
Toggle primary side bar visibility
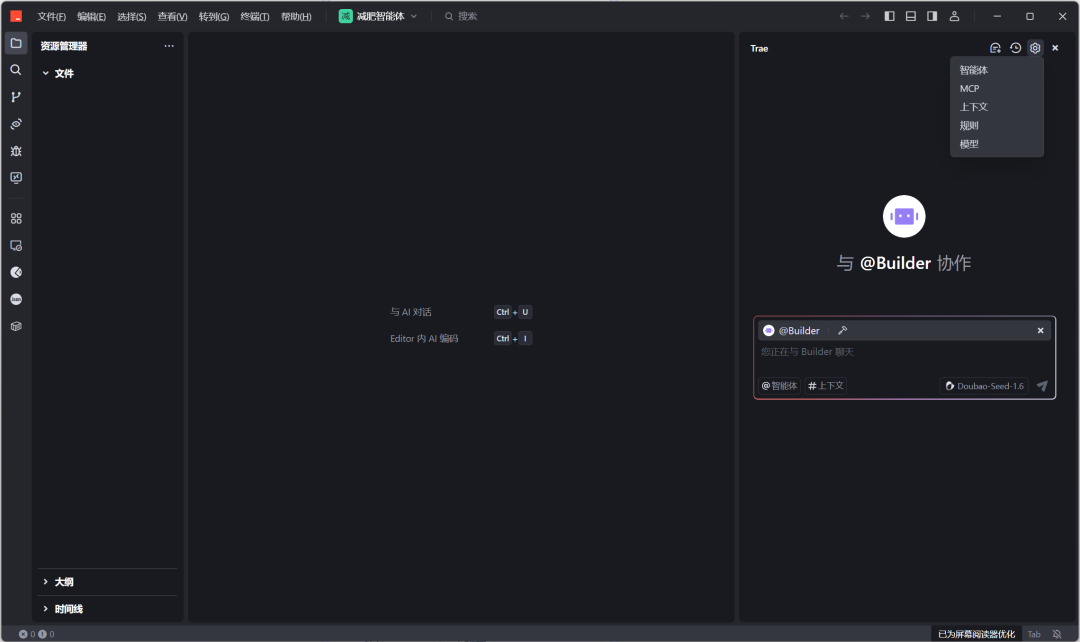(x=889, y=16)
